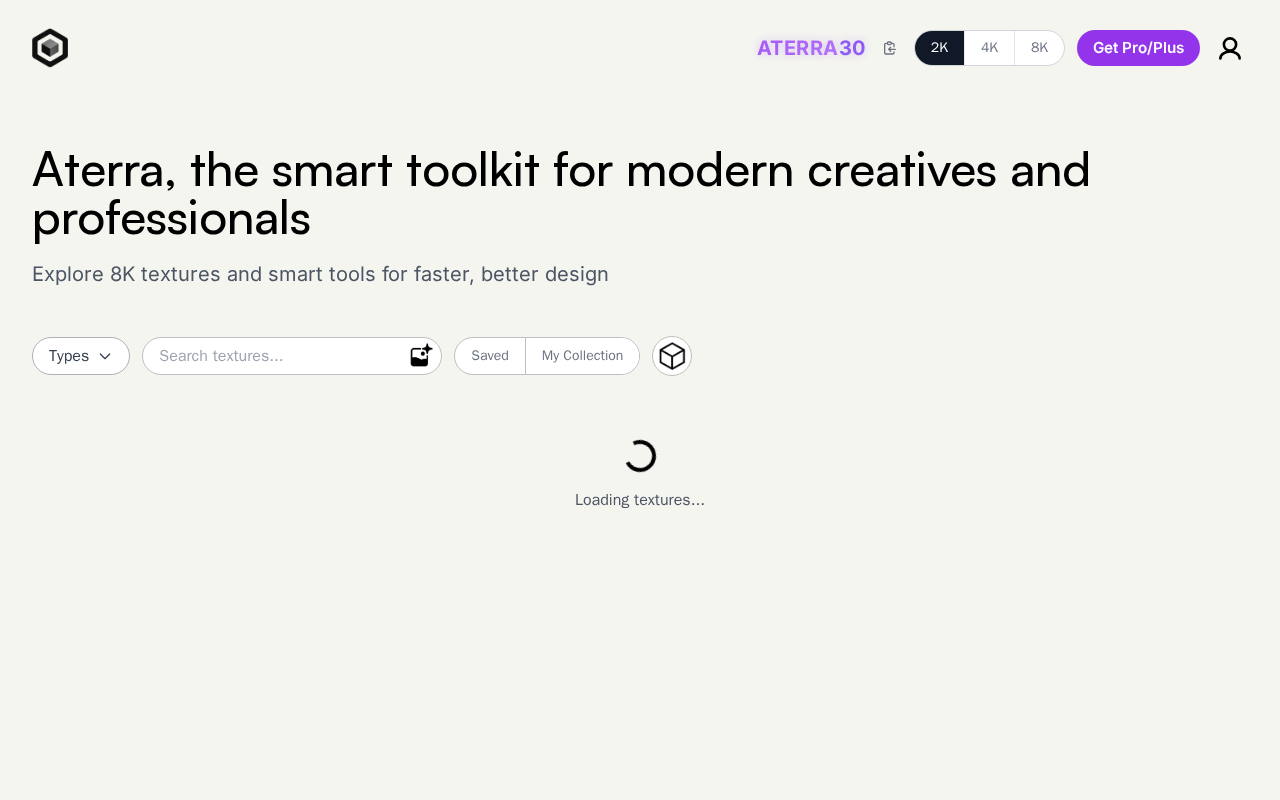
Task: Click the AI image search icon
Action: pos(421,356)
